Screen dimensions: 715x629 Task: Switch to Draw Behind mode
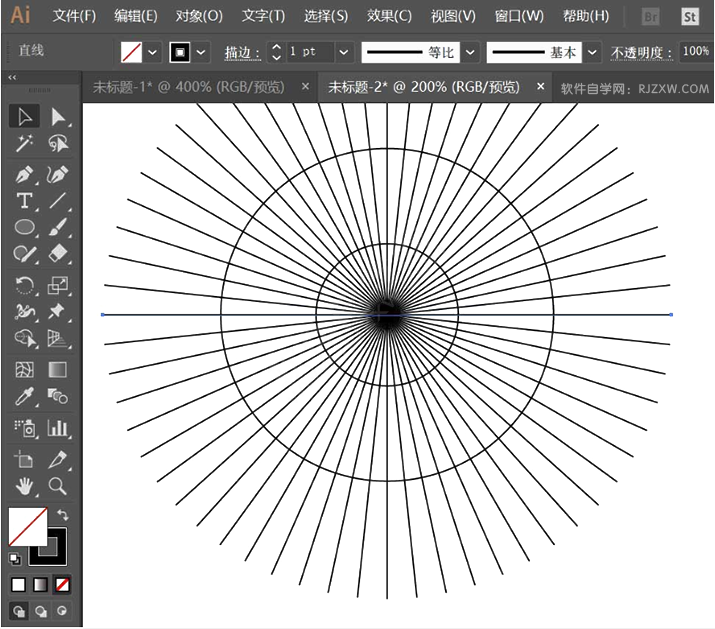41,611
